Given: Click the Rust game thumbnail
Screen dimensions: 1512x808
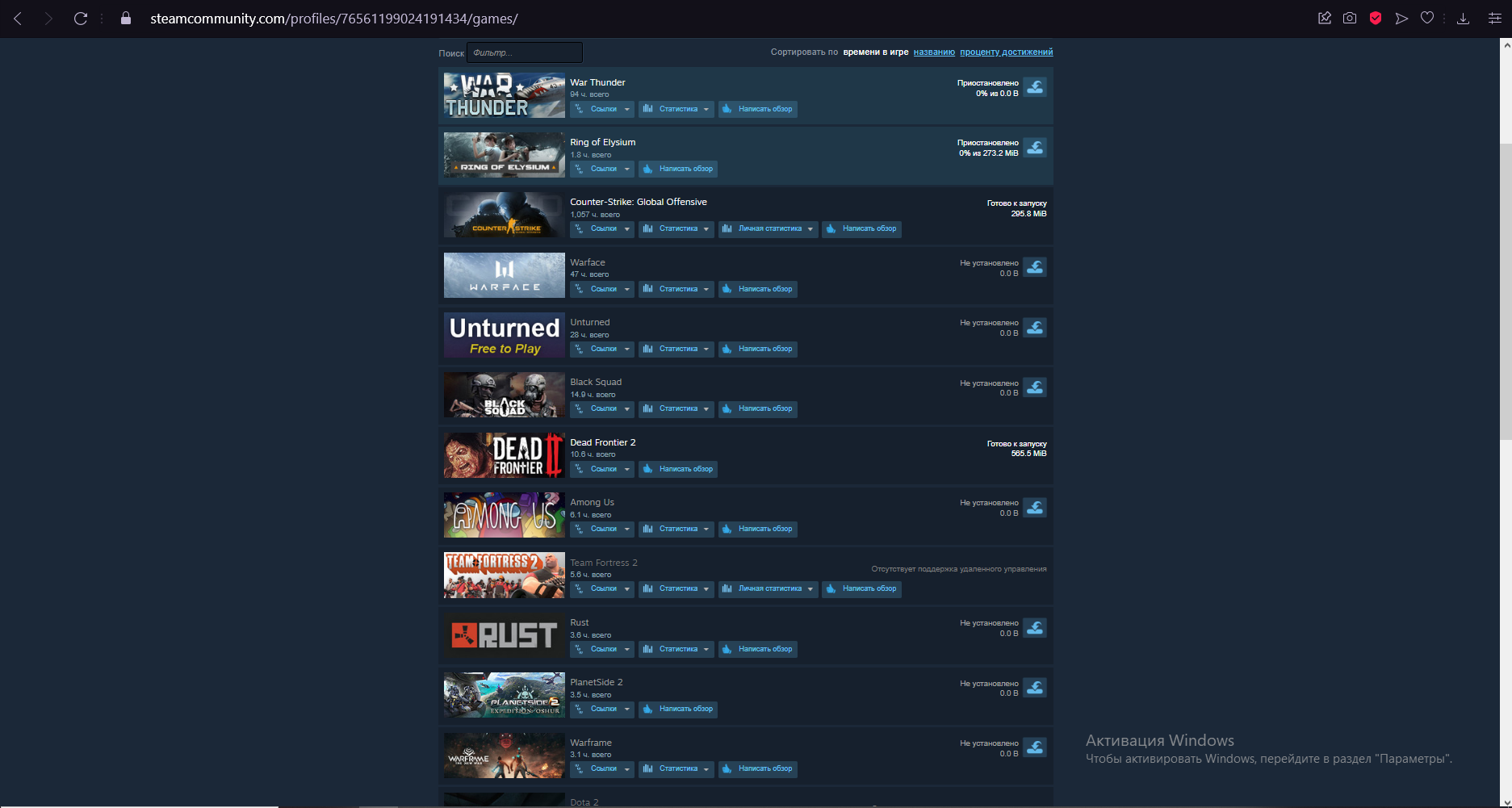Looking at the screenshot, I should pyautogui.click(x=505, y=635).
